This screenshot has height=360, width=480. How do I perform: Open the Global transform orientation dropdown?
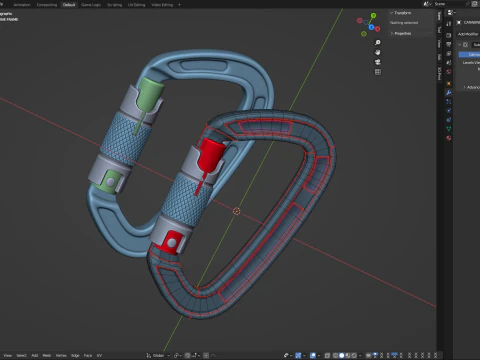(x=158, y=356)
